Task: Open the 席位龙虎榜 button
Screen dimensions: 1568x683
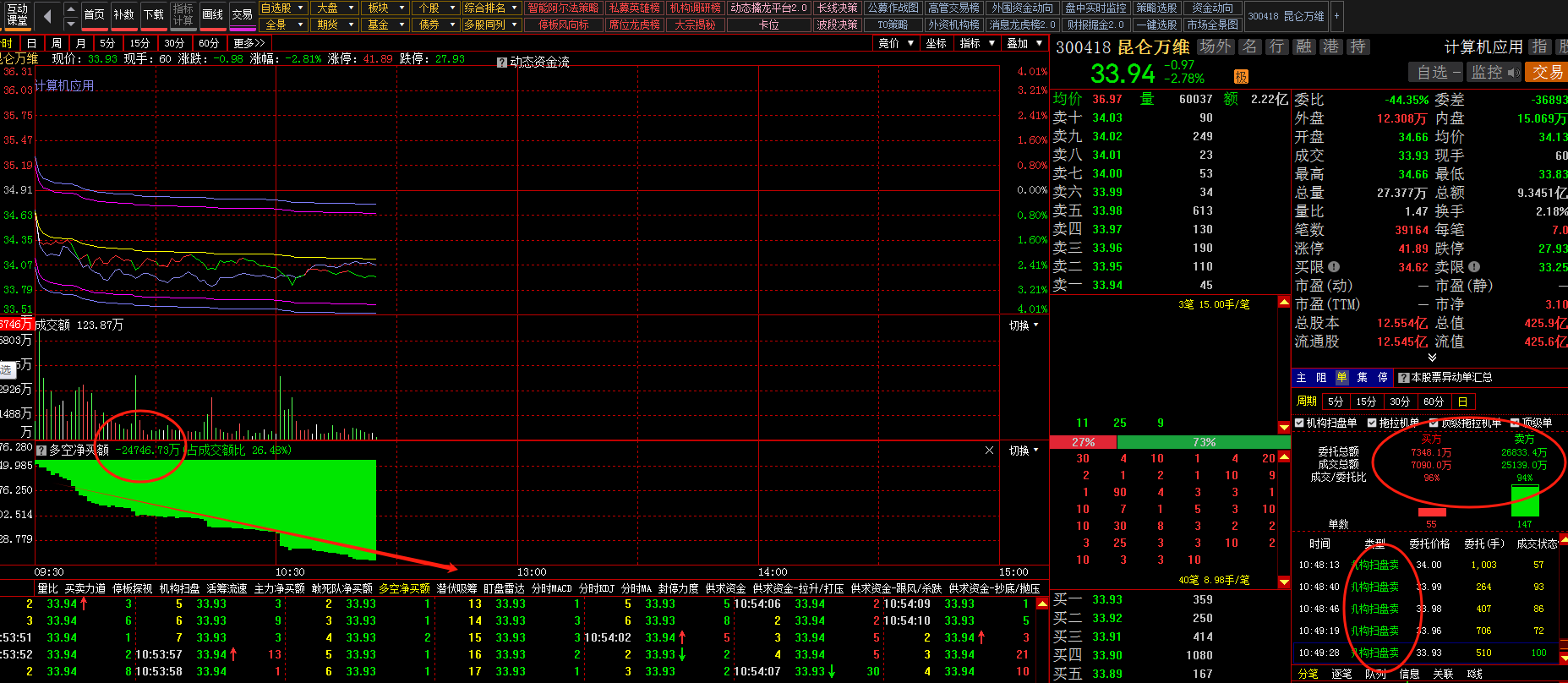Action: coord(634,25)
